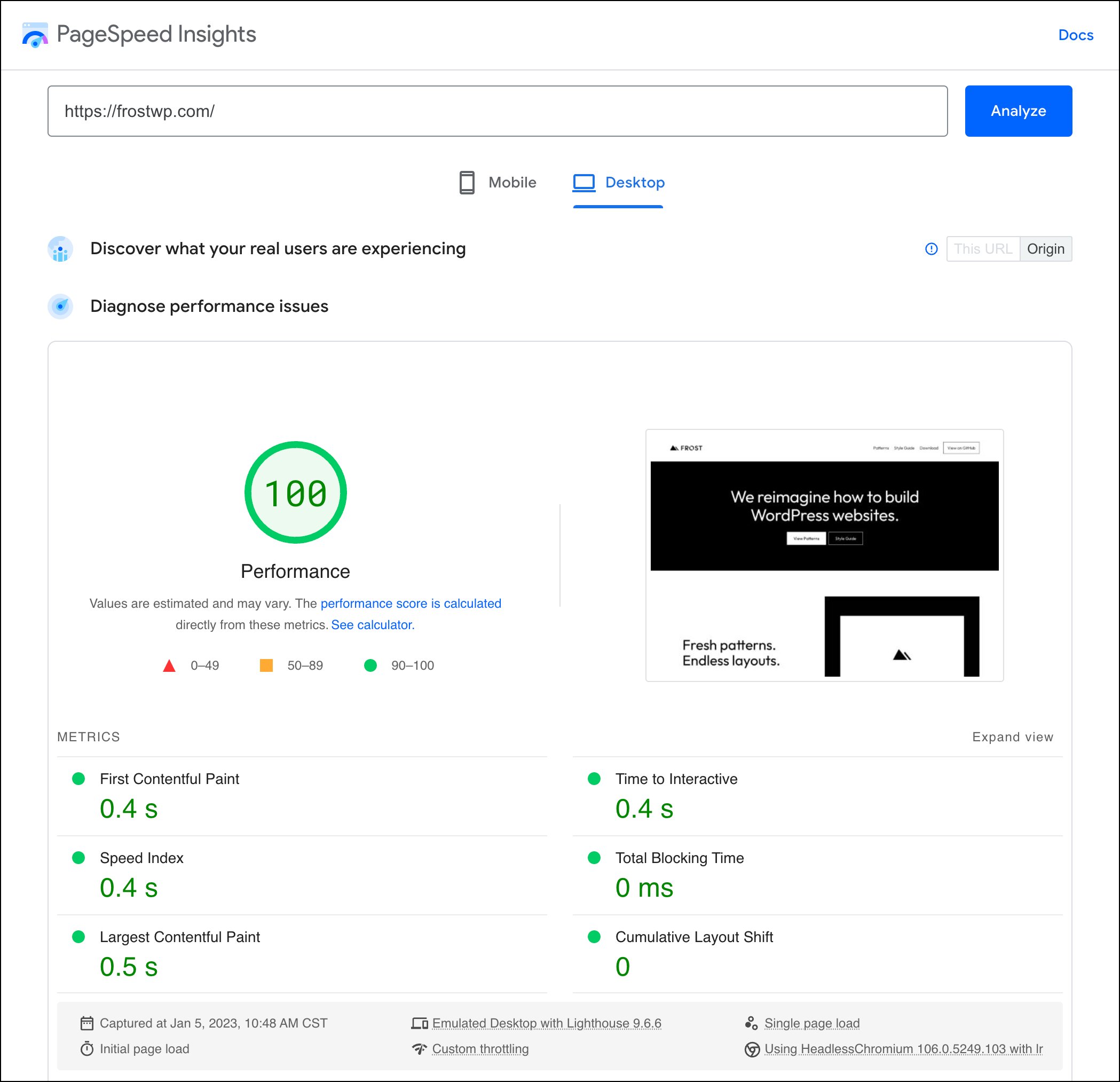Switch to the Mobile tab
The image size is (1120, 1082).
click(498, 183)
